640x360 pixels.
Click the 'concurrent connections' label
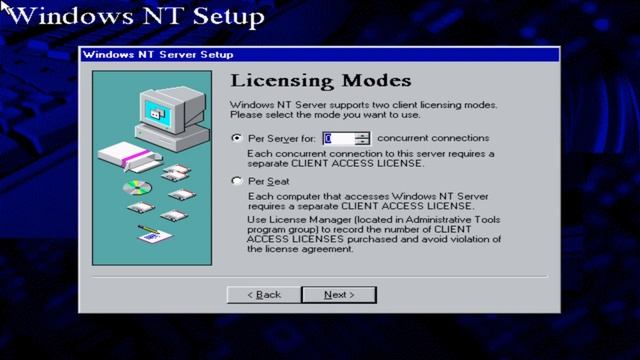click(x=433, y=138)
